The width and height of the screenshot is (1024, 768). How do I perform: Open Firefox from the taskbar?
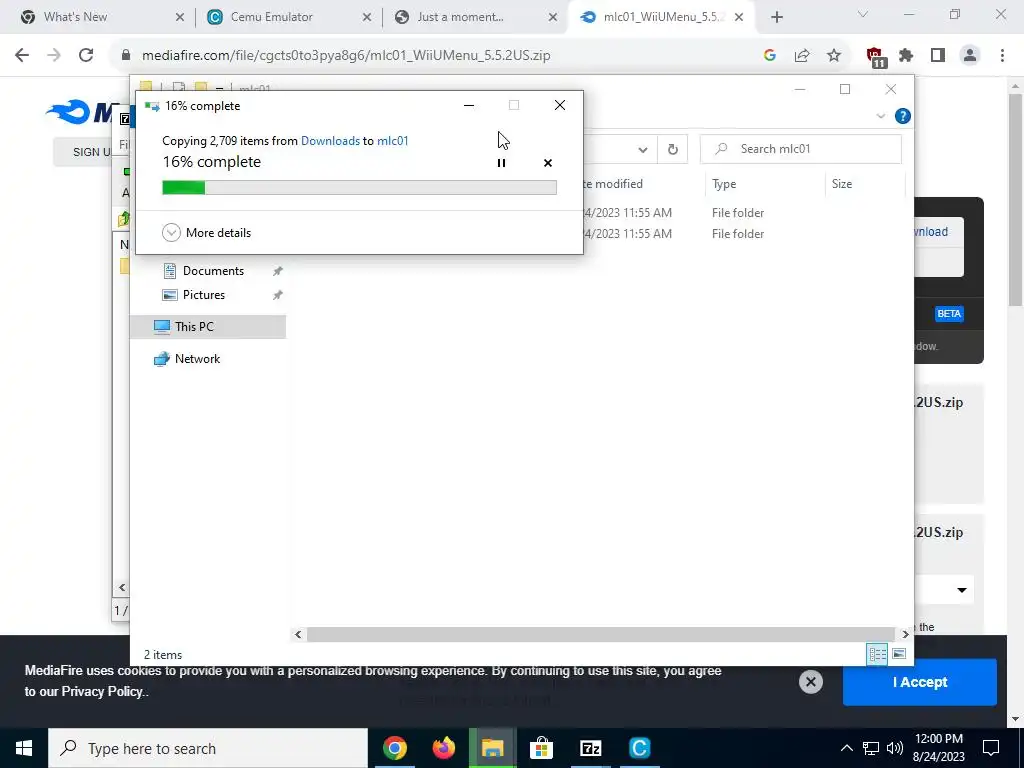(x=443, y=748)
